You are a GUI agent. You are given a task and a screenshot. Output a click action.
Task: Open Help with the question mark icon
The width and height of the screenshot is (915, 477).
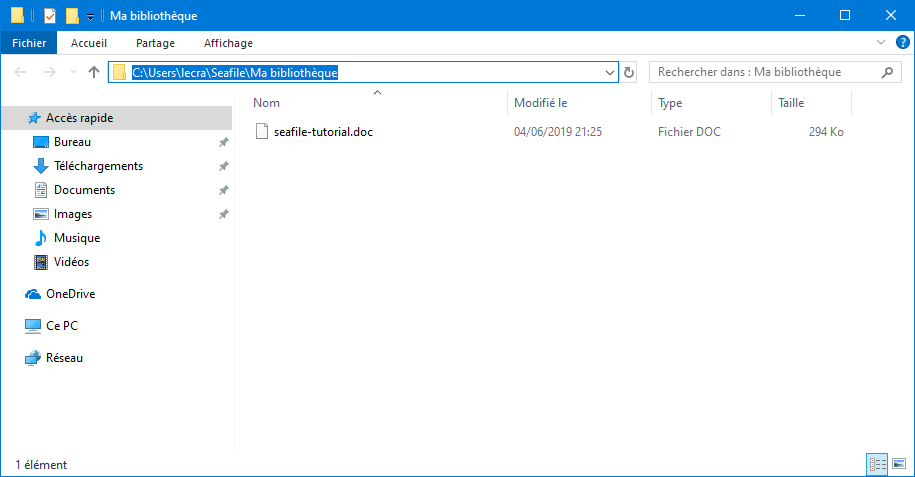click(902, 42)
